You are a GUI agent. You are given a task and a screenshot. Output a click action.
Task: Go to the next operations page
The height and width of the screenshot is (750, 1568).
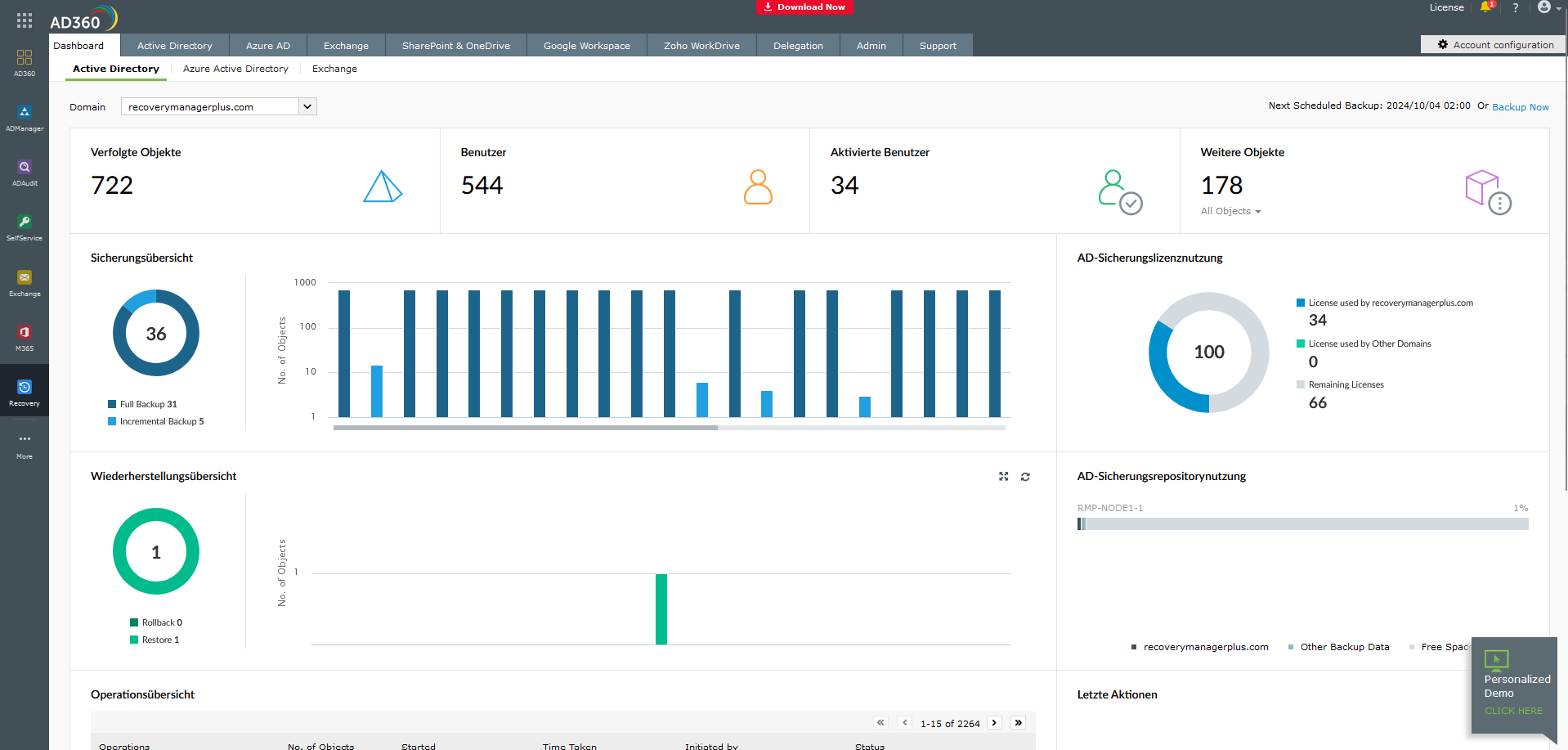994,723
